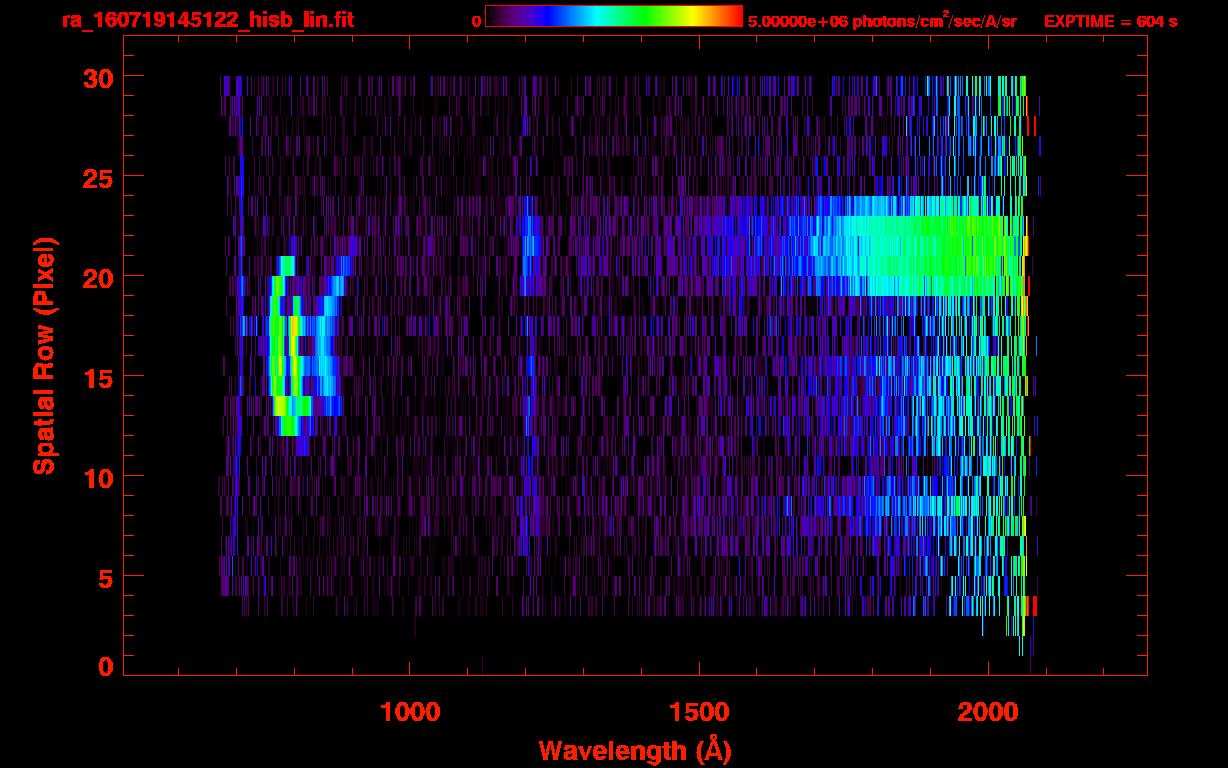Screen dimensions: 1228x768
Task: Click the 2000 wavelength tick label
Action: click(988, 712)
